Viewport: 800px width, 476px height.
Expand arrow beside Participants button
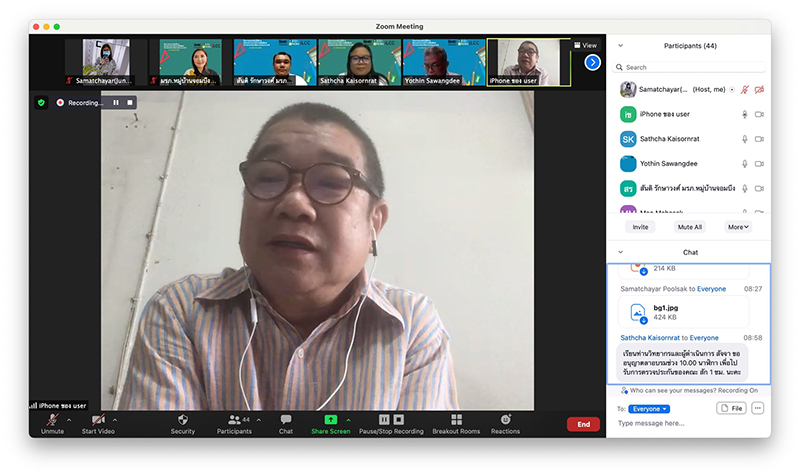click(x=259, y=420)
